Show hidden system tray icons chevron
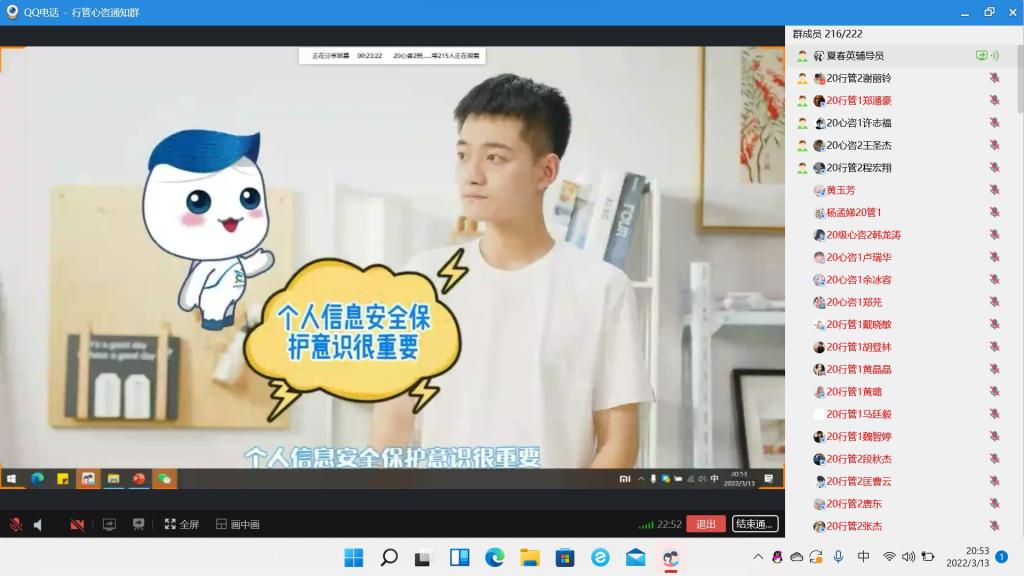Screen dimensions: 1024x576 pos(758,557)
